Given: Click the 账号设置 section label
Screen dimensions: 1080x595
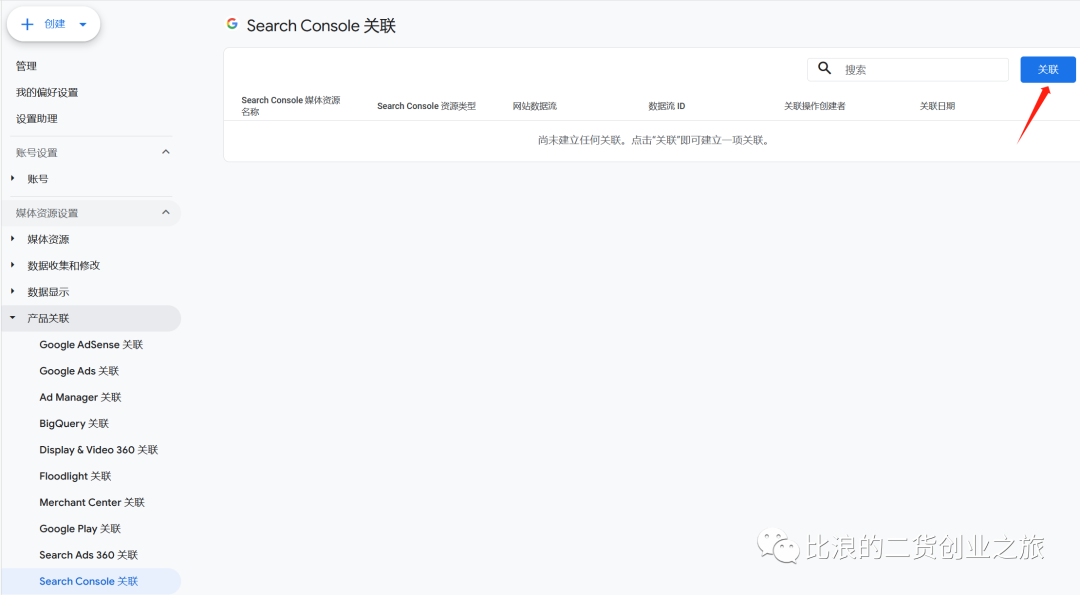Looking at the screenshot, I should 37,153.
